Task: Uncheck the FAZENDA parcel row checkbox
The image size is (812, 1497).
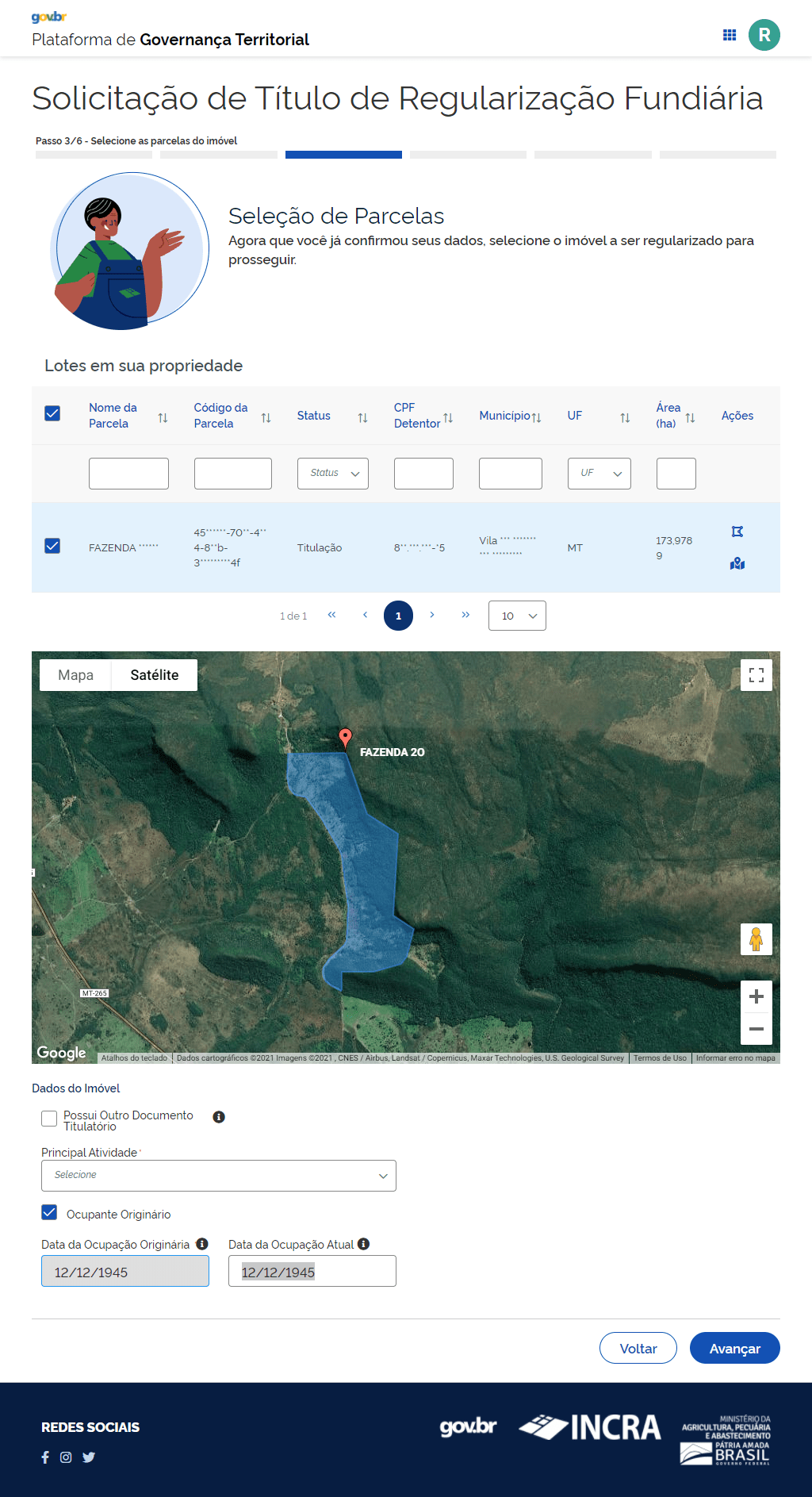Action: (52, 546)
